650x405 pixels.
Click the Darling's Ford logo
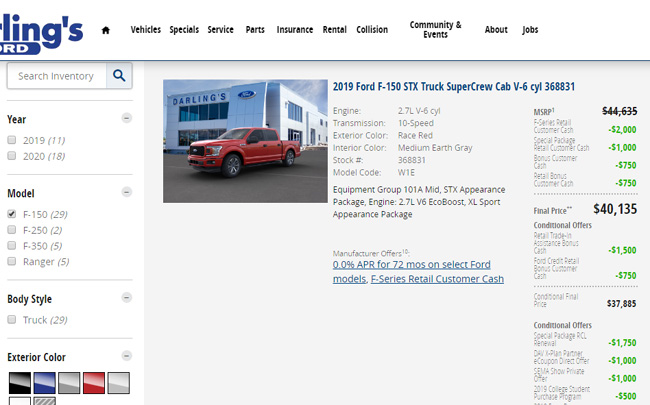(x=41, y=34)
